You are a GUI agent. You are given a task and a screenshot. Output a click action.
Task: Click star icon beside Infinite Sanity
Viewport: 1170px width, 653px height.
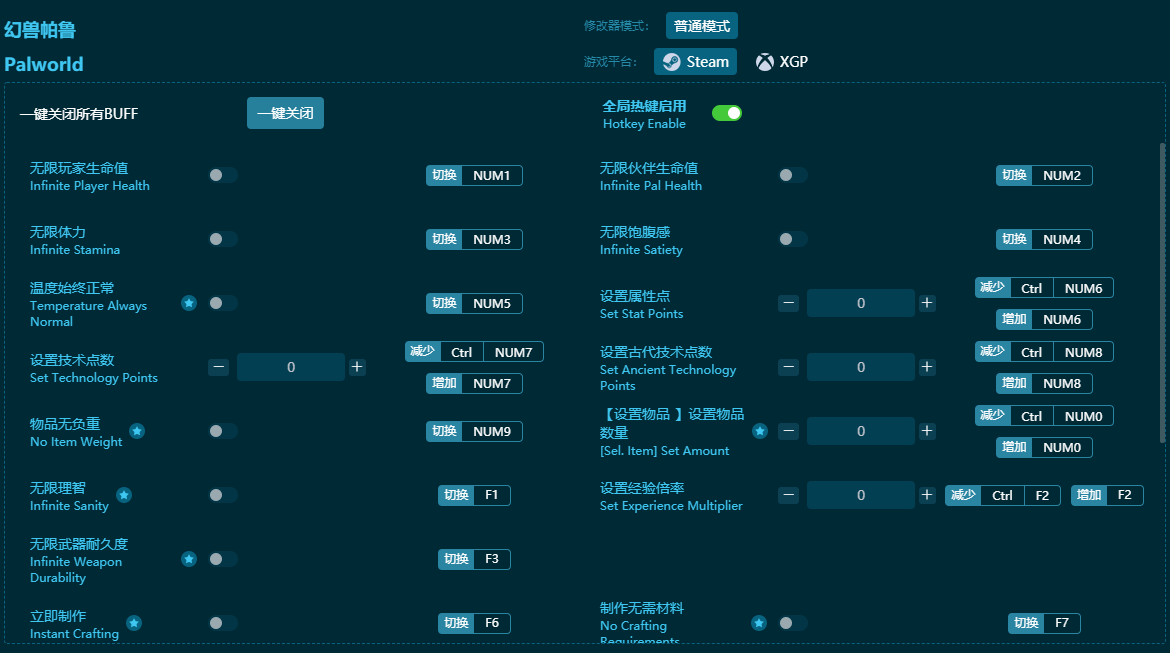click(124, 495)
